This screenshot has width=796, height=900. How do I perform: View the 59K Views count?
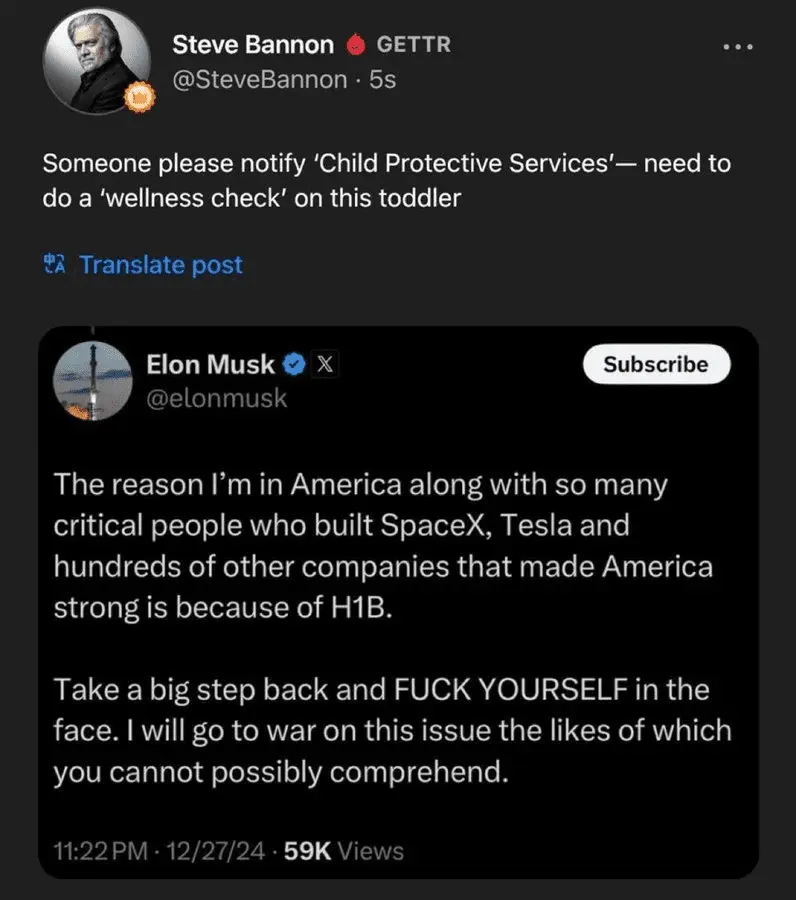point(344,851)
